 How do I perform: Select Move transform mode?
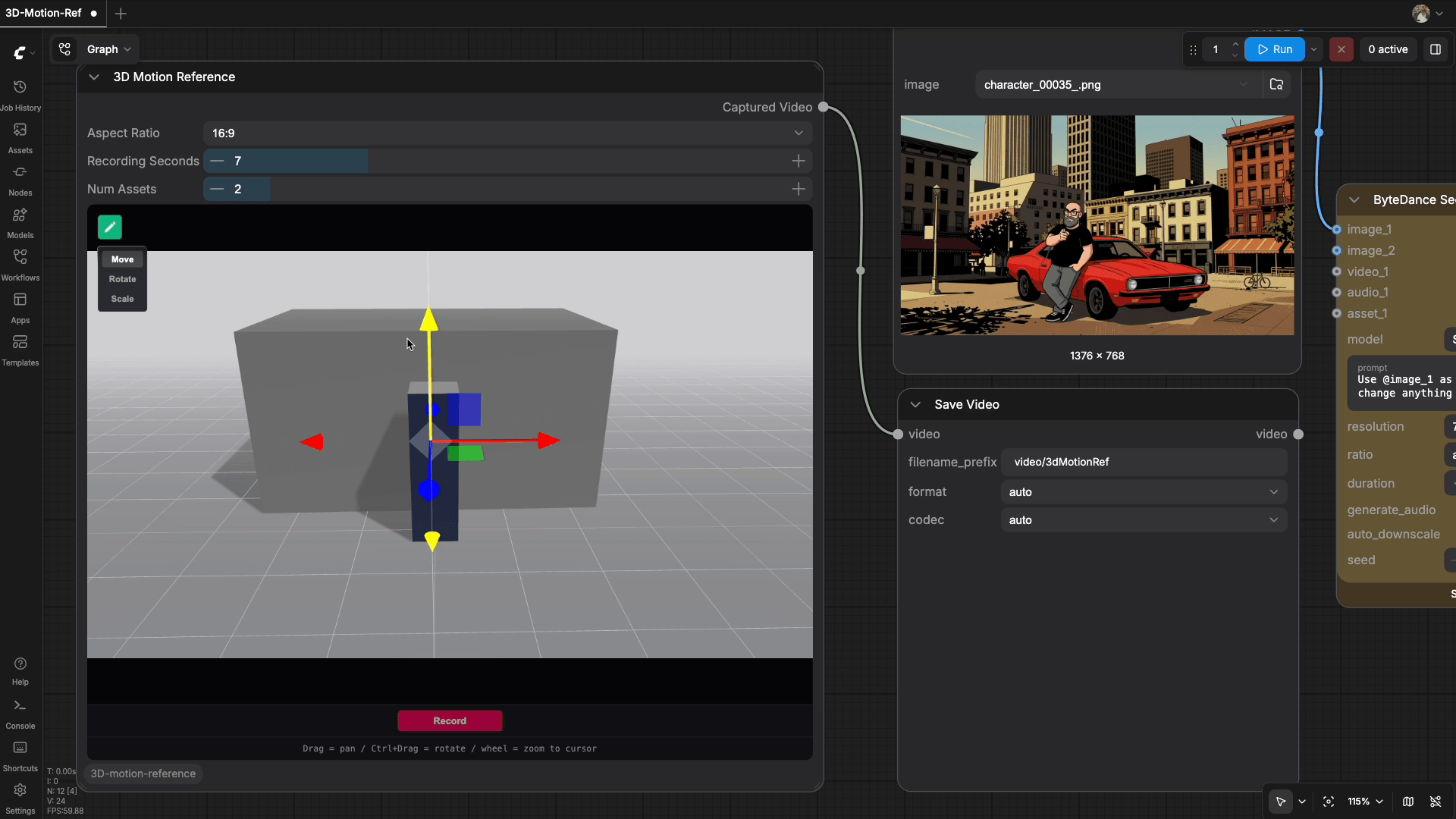pyautogui.click(x=122, y=259)
